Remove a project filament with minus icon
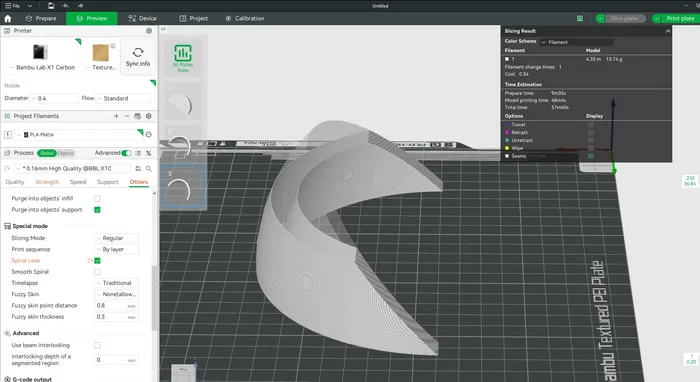 127,116
